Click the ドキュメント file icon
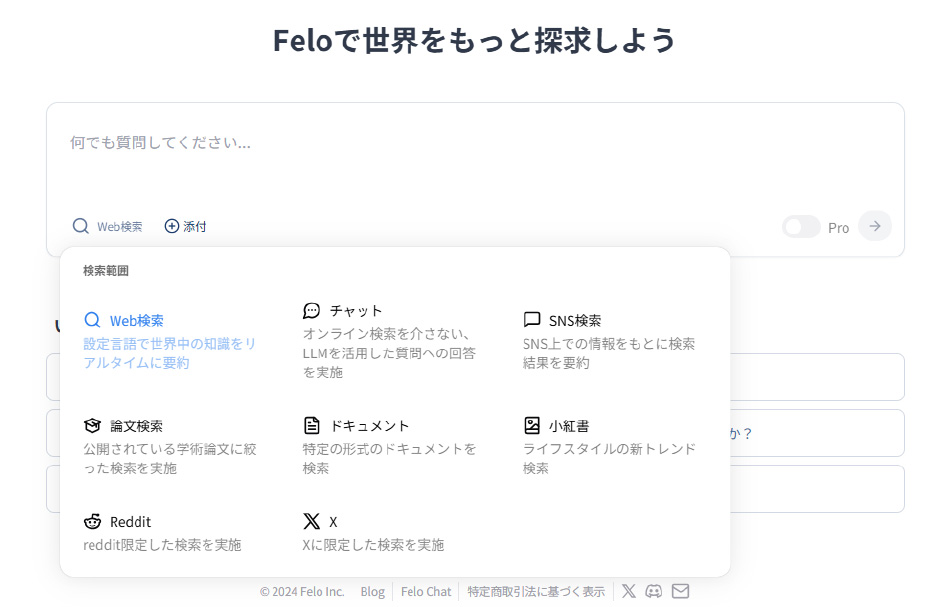This screenshot has width=936, height=607. point(312,425)
